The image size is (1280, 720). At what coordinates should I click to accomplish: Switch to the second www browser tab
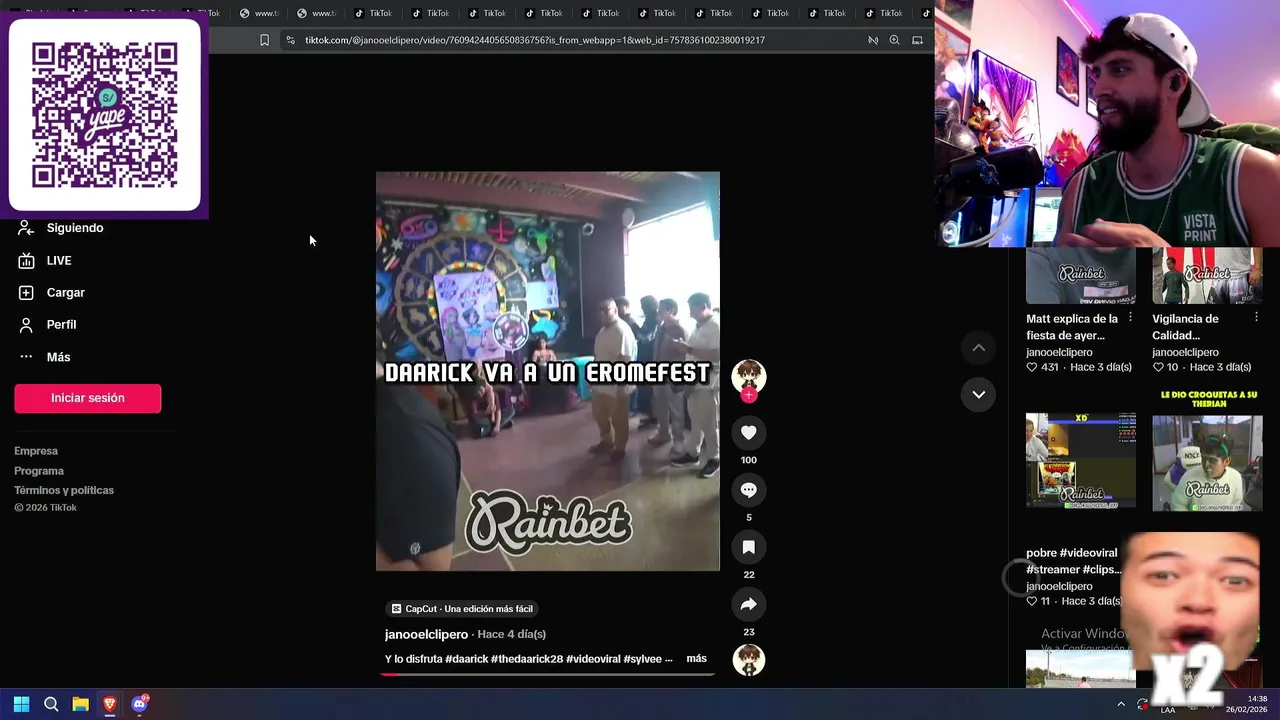pos(316,13)
